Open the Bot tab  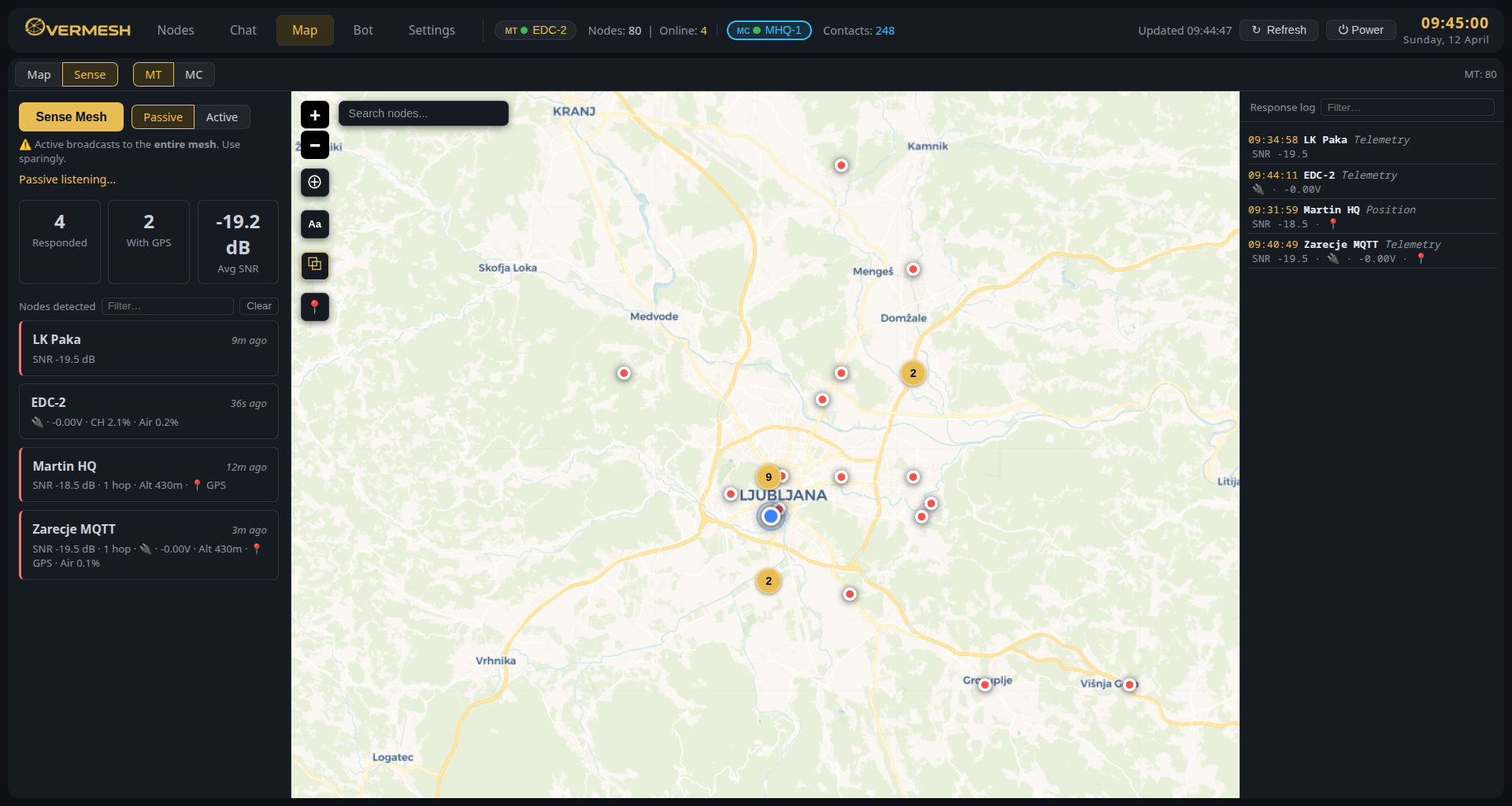pyautogui.click(x=363, y=30)
